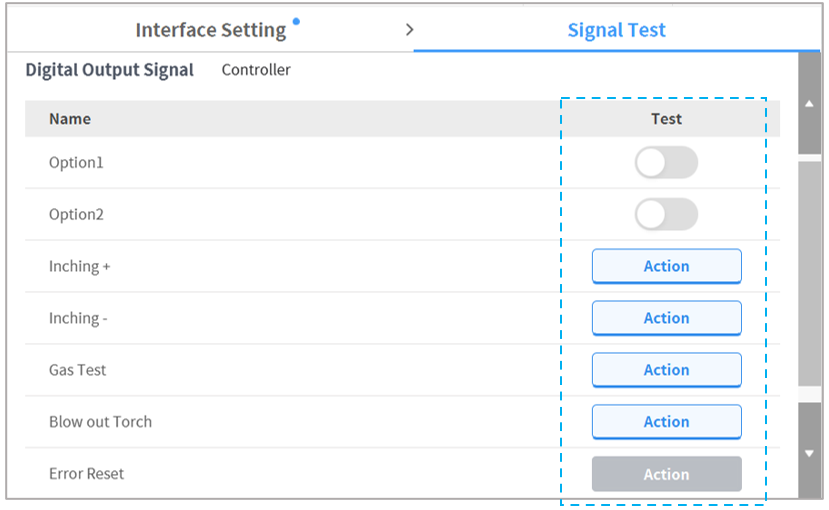Screen dimensions: 829x510
Task: Select the Gas Test row name
Action: 77,370
